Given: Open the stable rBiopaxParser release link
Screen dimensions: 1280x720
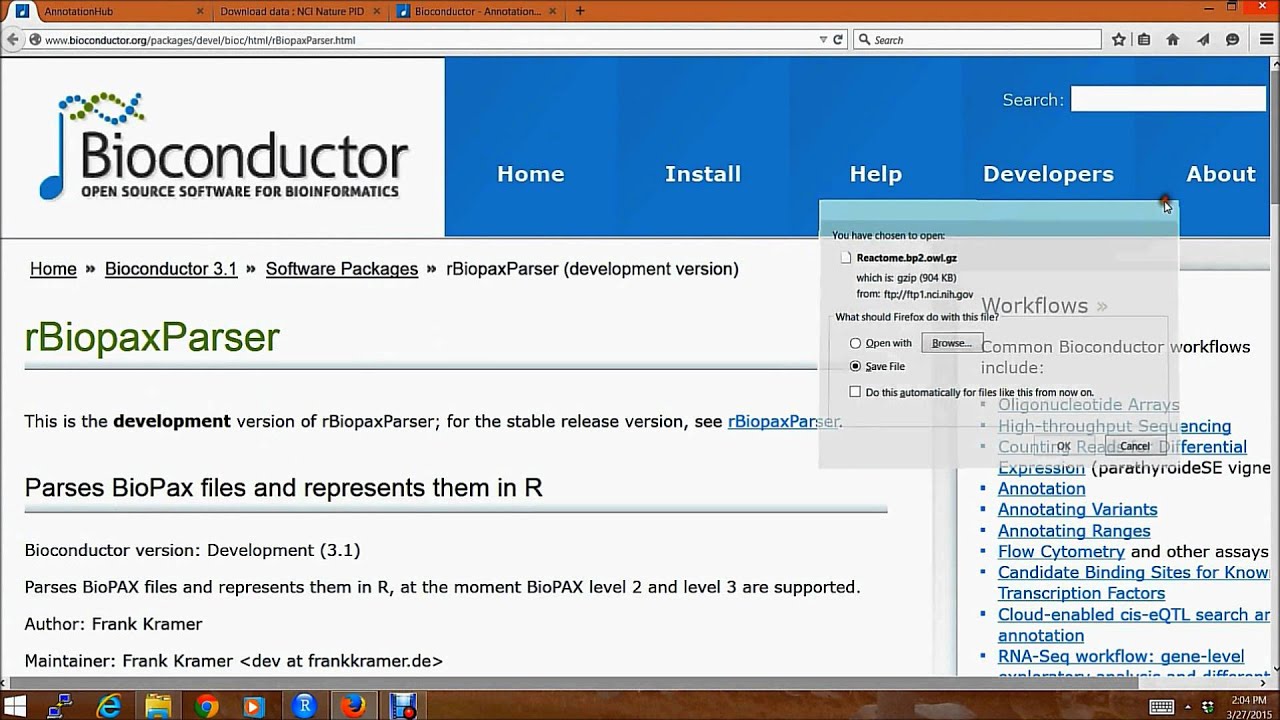Looking at the screenshot, I should (784, 421).
